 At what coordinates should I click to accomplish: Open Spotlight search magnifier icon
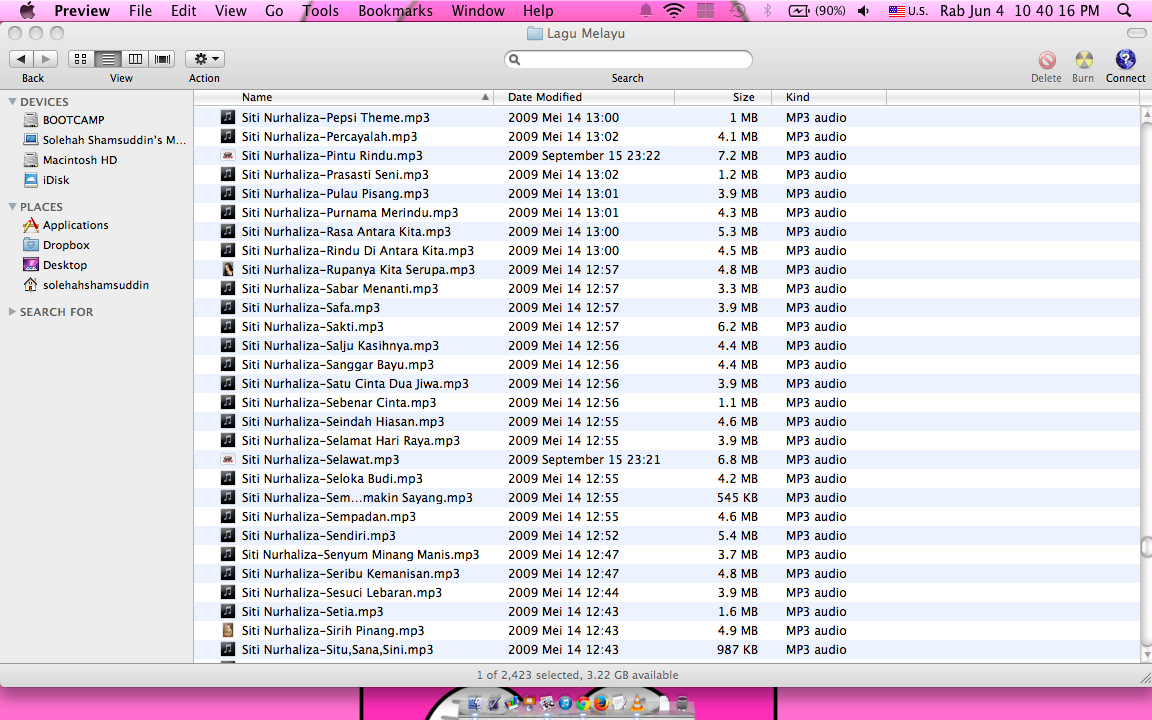(x=1124, y=10)
